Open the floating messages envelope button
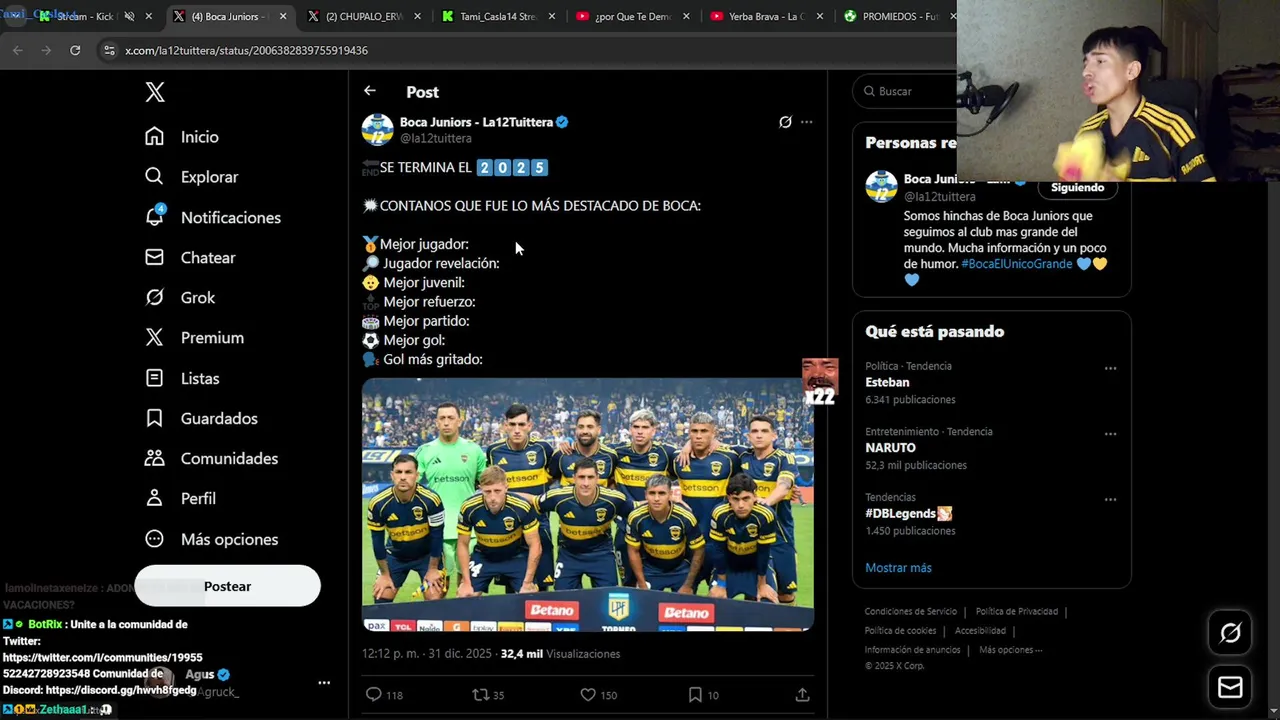Image resolution: width=1280 pixels, height=720 pixels. (1230, 688)
